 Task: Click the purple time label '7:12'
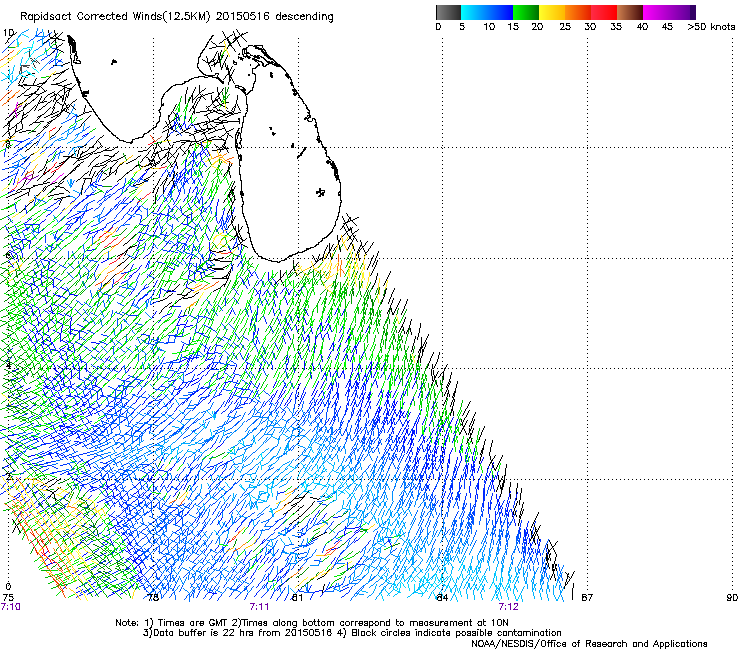pos(508,607)
